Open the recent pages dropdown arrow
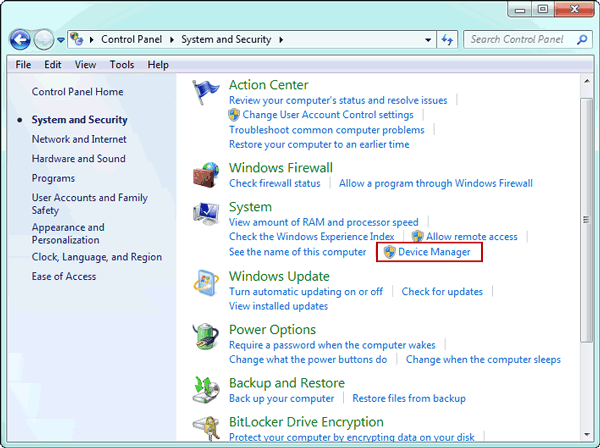600x448 pixels. 61,40
